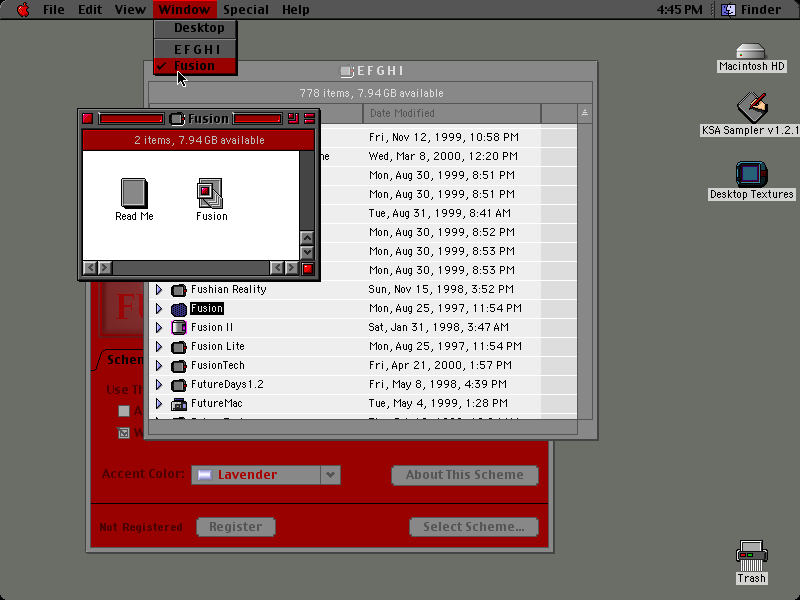Expand the FutureMac folder

click(x=159, y=404)
